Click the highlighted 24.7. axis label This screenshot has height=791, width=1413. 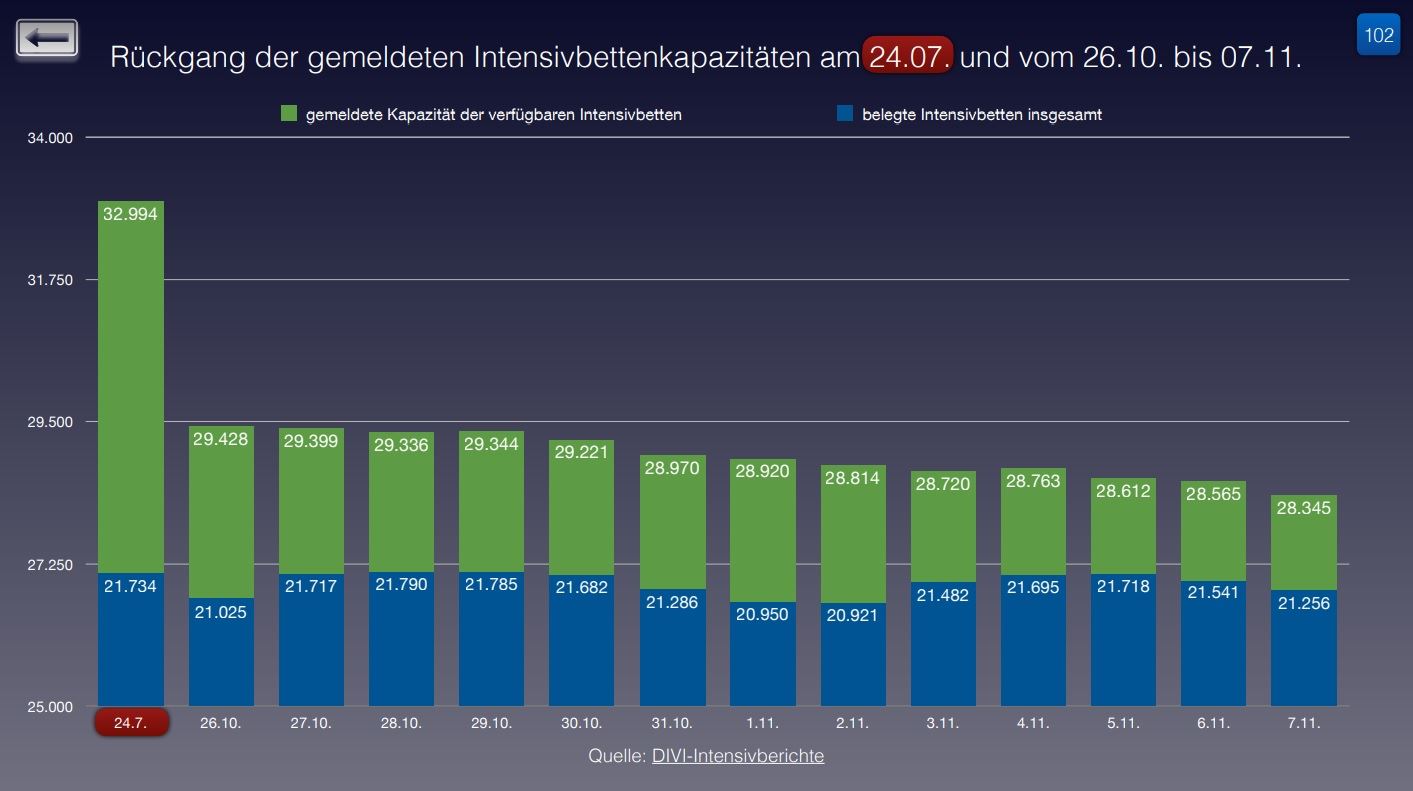(x=131, y=723)
